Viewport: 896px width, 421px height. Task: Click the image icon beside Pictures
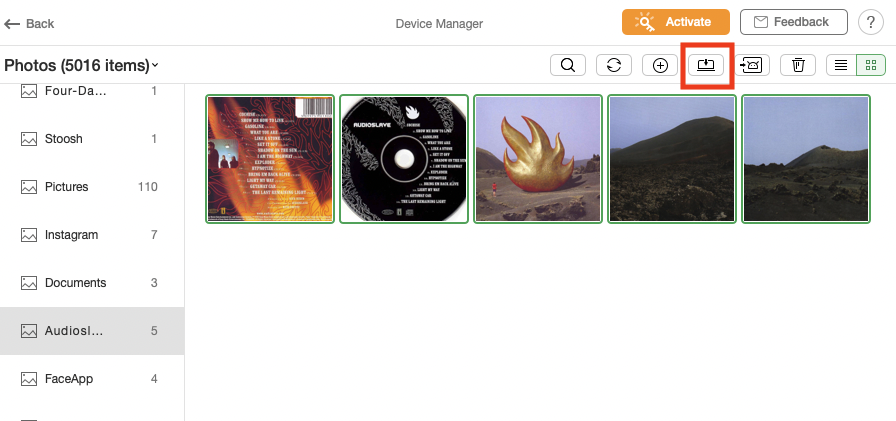tap(29, 187)
